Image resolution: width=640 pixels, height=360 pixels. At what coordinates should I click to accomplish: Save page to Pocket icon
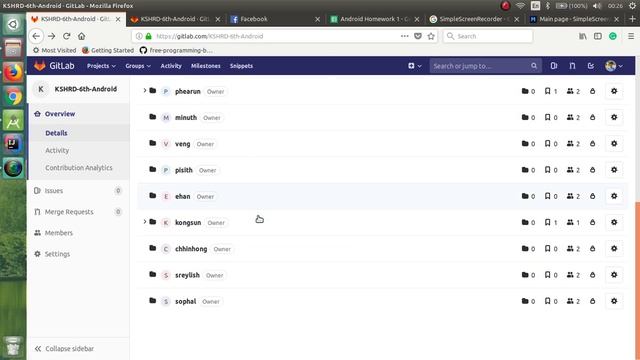pos(418,36)
